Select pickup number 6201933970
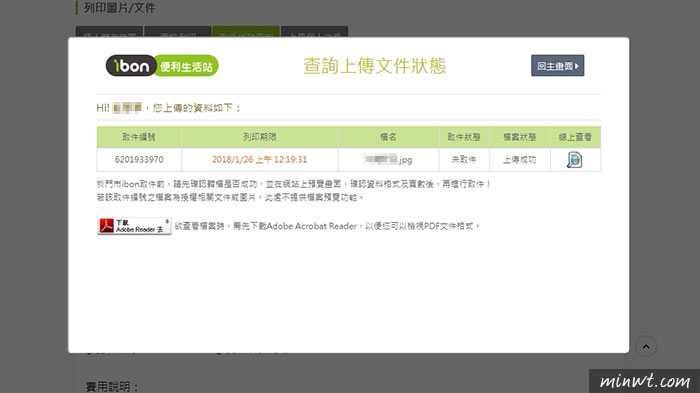This screenshot has height=393, width=700. coord(139,159)
